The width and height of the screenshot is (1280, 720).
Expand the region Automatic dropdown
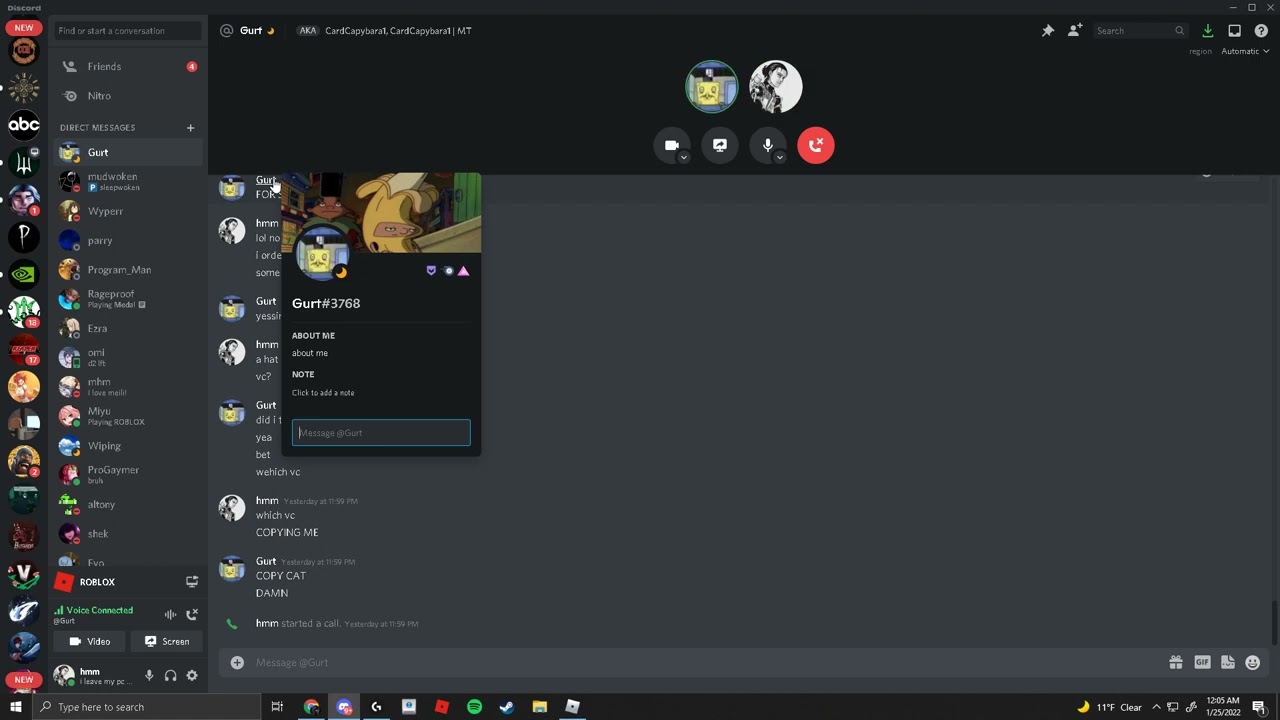coord(1245,51)
